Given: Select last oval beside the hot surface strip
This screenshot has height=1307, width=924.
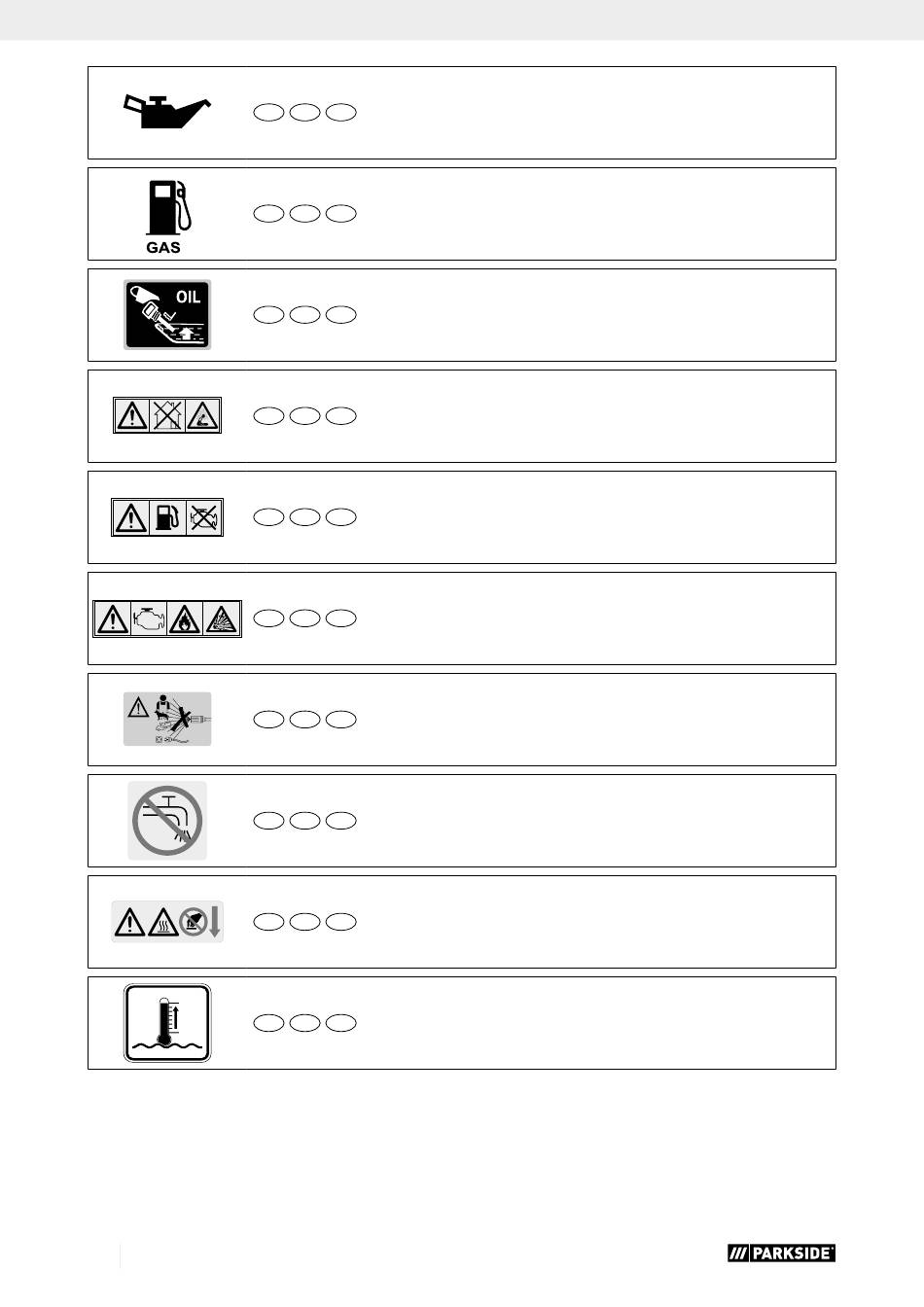Looking at the screenshot, I should tap(340, 922).
